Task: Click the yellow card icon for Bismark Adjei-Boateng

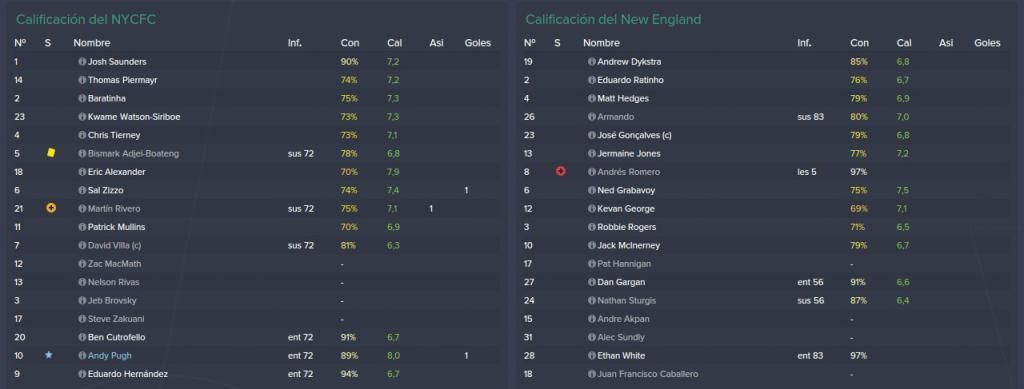Action: (x=51, y=153)
